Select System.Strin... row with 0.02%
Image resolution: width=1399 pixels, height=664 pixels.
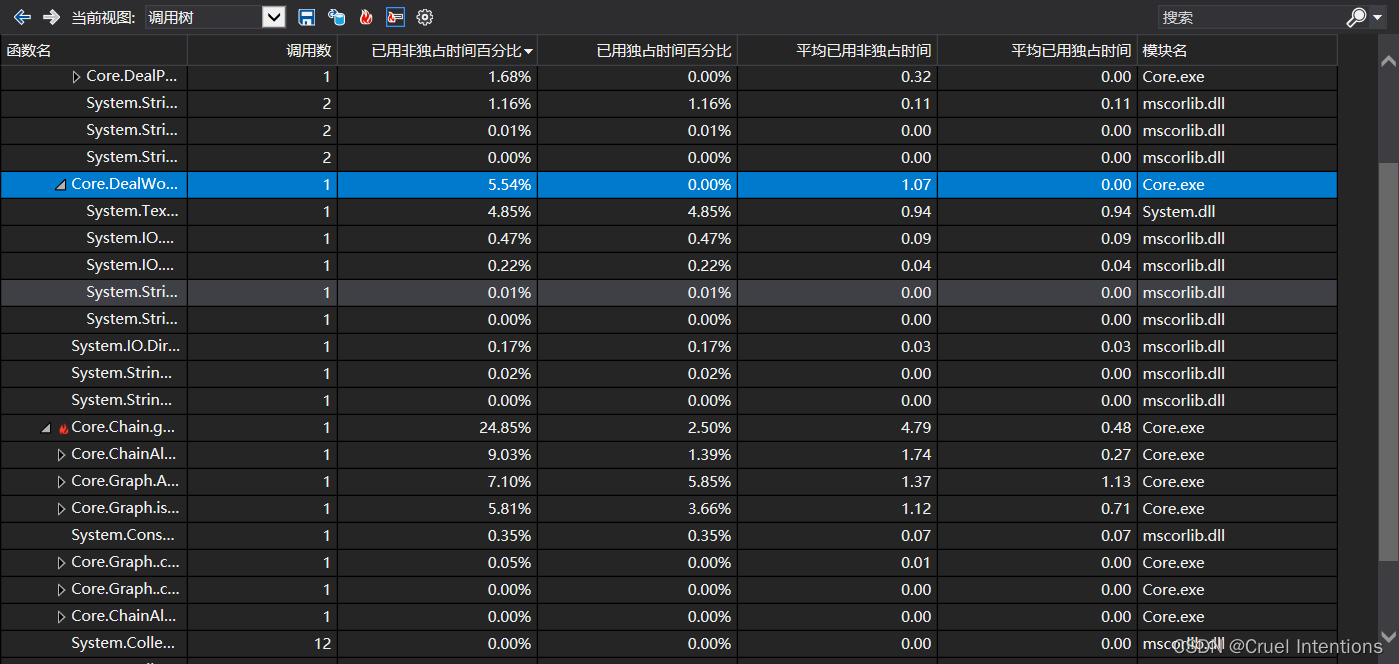coord(668,374)
